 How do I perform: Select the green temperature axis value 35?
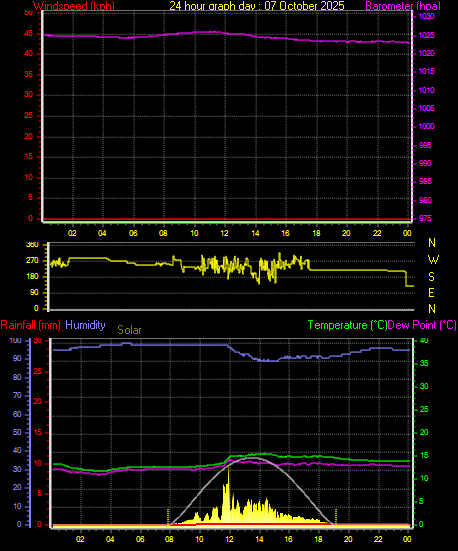pos(424,363)
